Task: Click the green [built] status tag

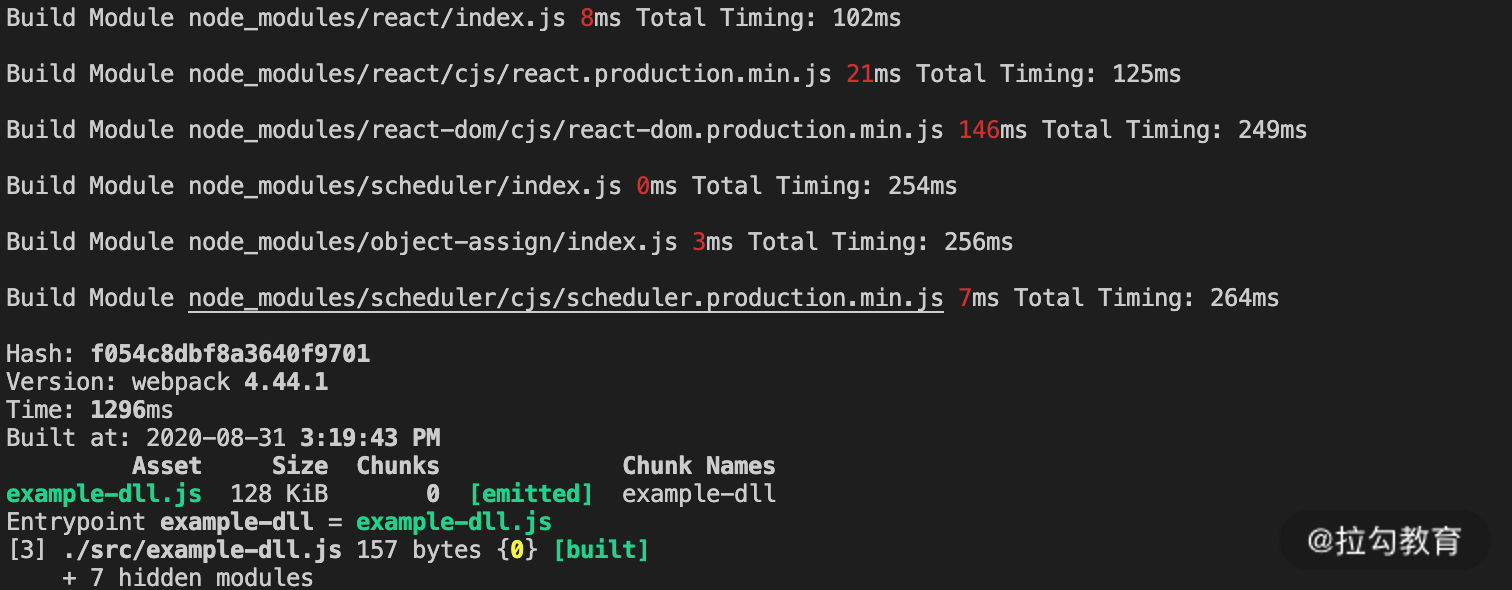Action: click(x=600, y=550)
